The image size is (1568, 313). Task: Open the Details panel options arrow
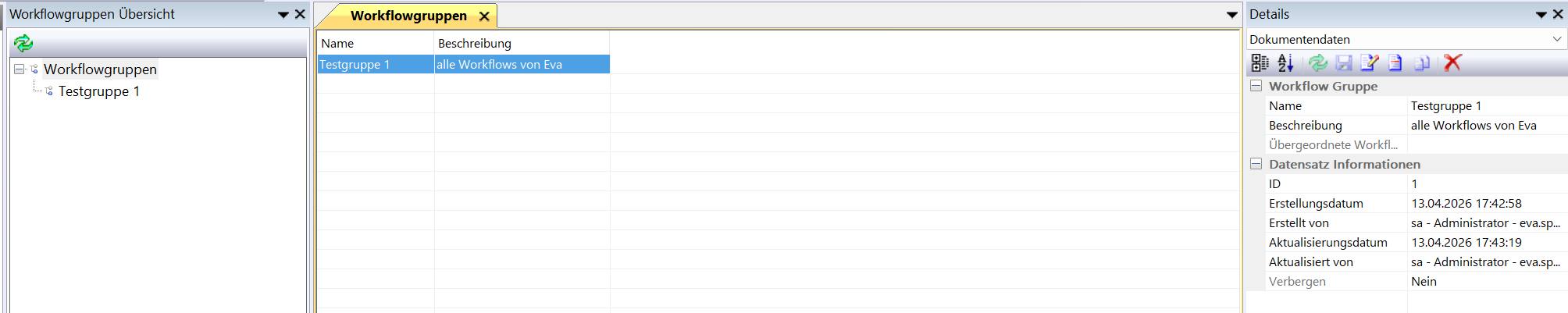point(1541,14)
